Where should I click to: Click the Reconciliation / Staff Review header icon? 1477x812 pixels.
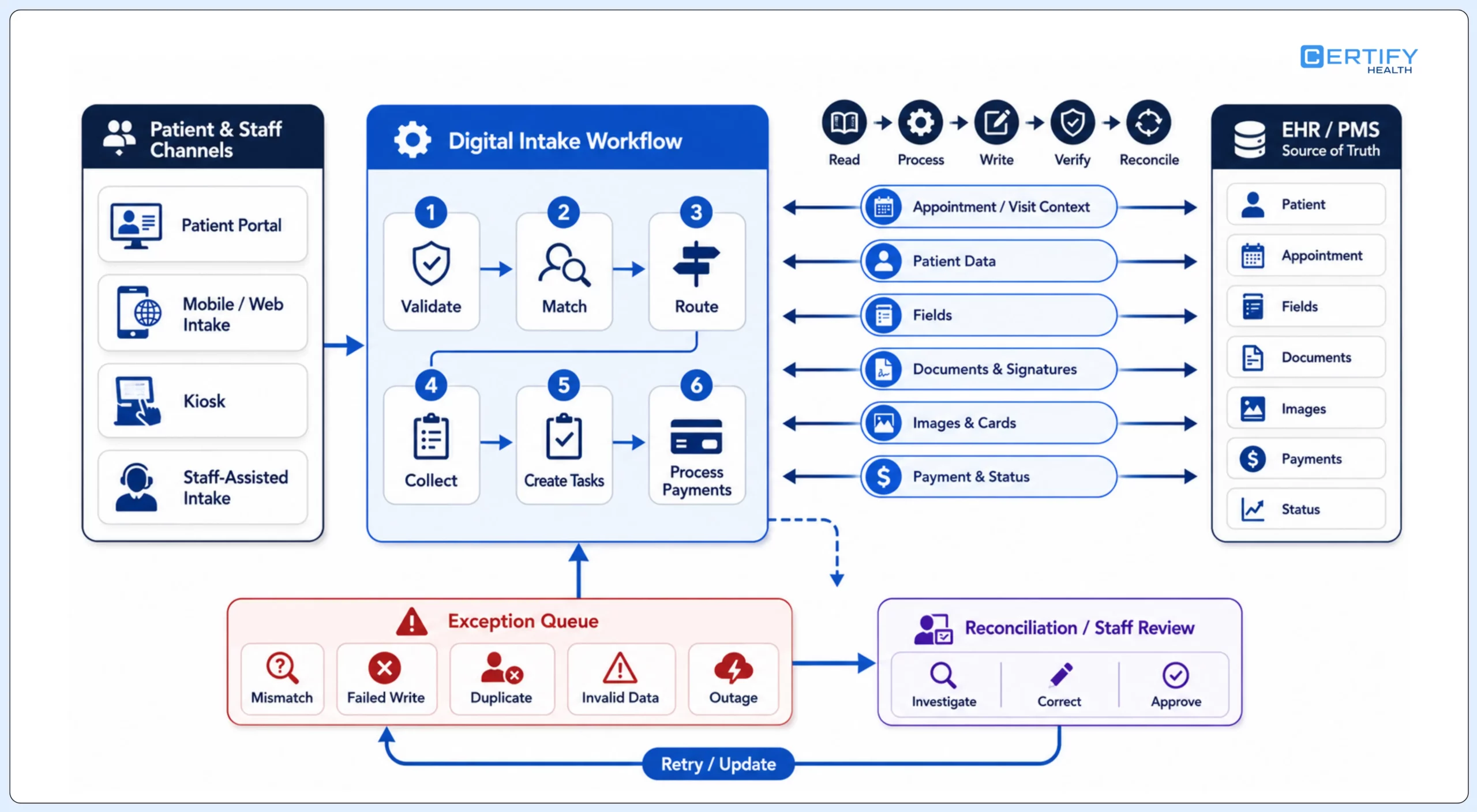pyautogui.click(x=933, y=629)
